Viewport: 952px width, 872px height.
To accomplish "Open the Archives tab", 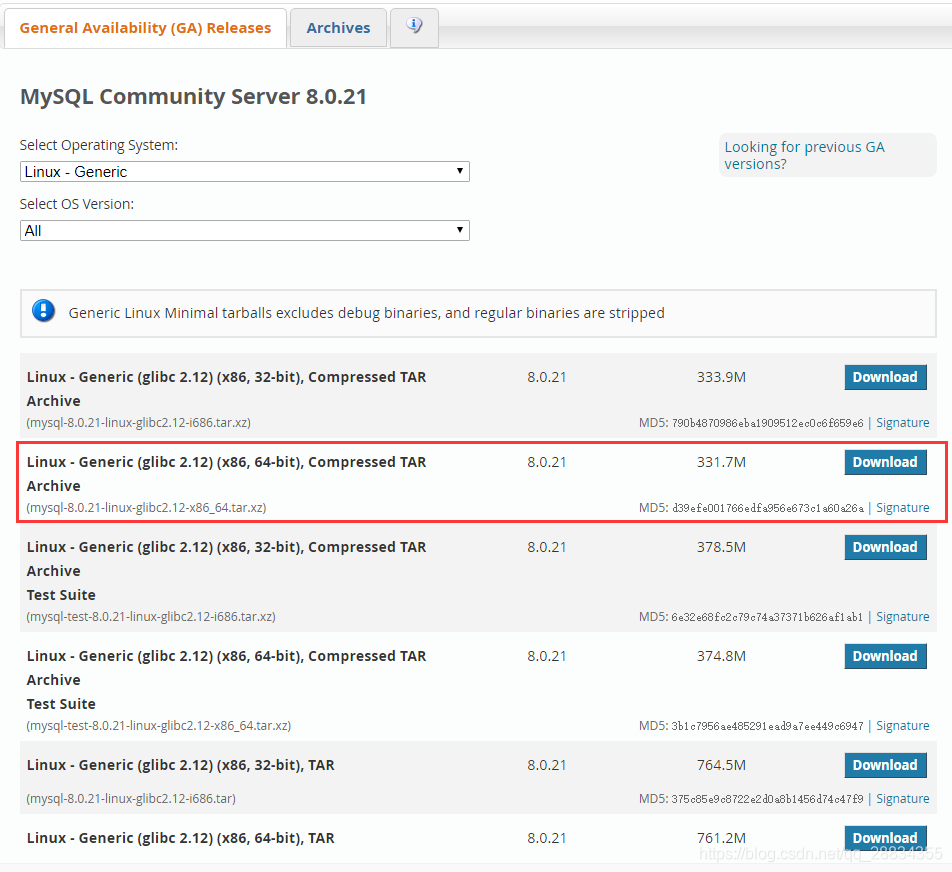I will tap(338, 28).
